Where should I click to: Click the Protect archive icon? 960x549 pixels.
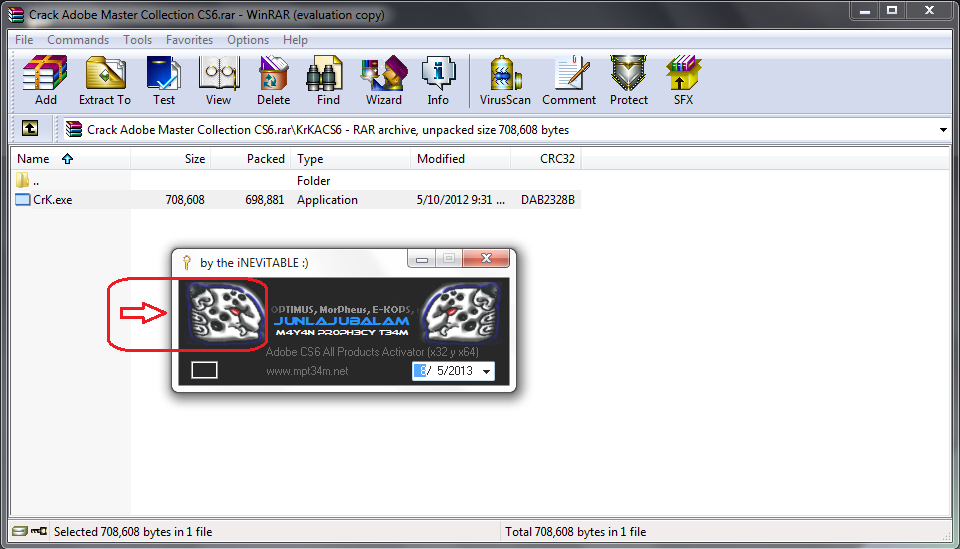coord(629,80)
